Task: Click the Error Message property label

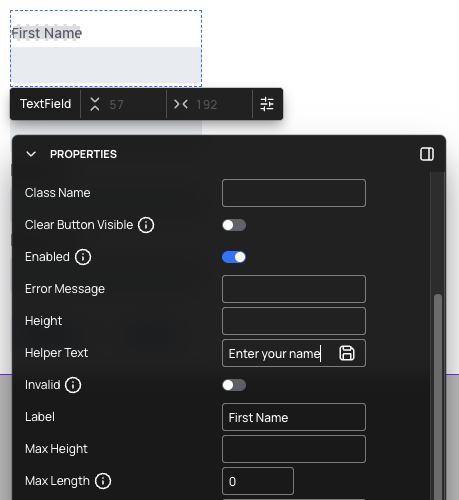Action: coord(65,289)
